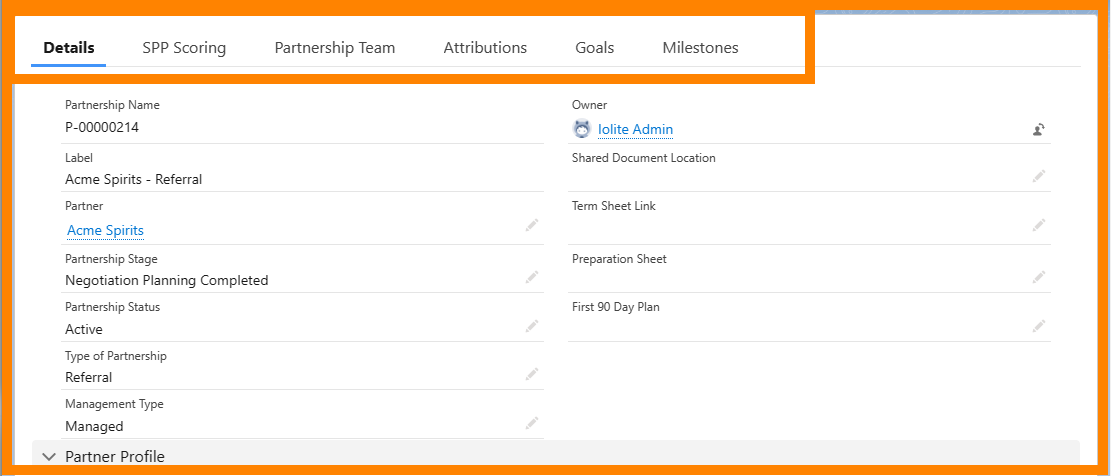1111x476 pixels.
Task: Edit the Term Sheet Link with its pencil icon
Action: (x=1038, y=225)
